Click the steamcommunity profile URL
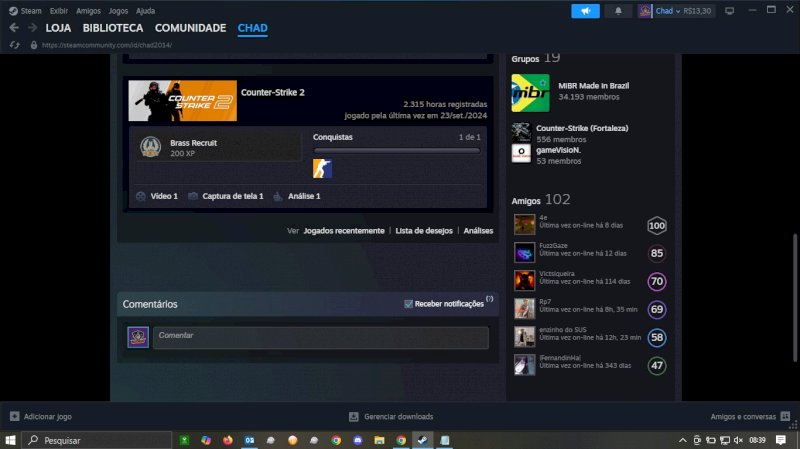This screenshot has width=800, height=449. click(107, 45)
